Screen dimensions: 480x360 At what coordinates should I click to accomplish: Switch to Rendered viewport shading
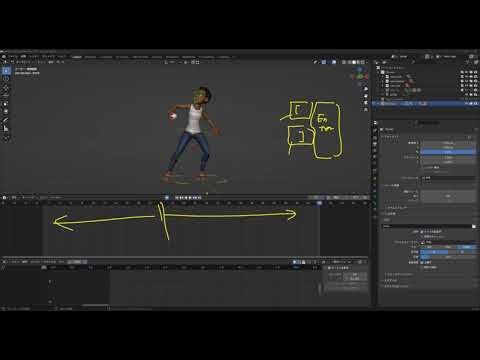363,62
